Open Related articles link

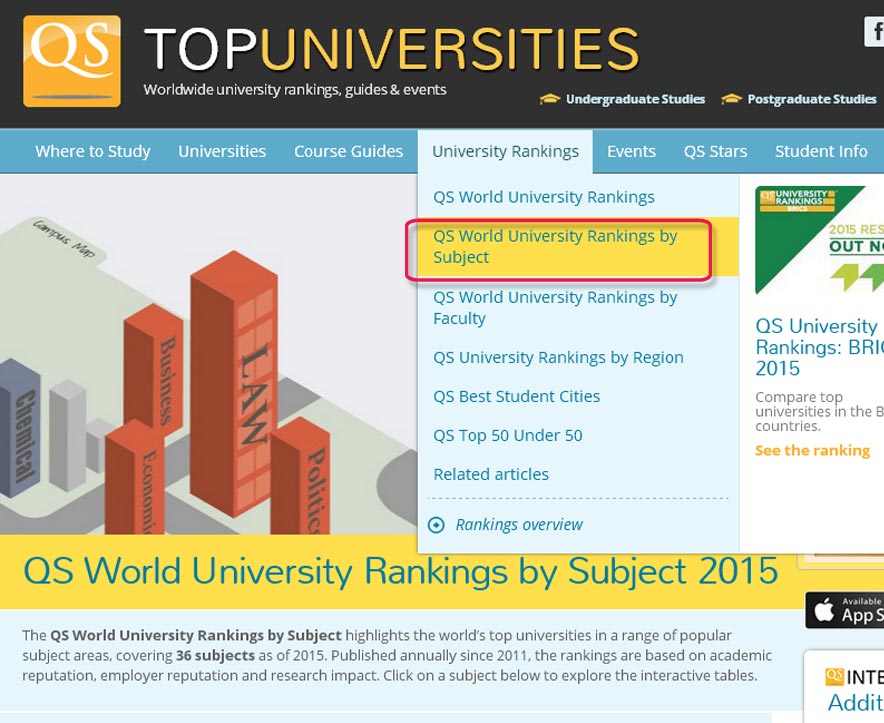[491, 474]
